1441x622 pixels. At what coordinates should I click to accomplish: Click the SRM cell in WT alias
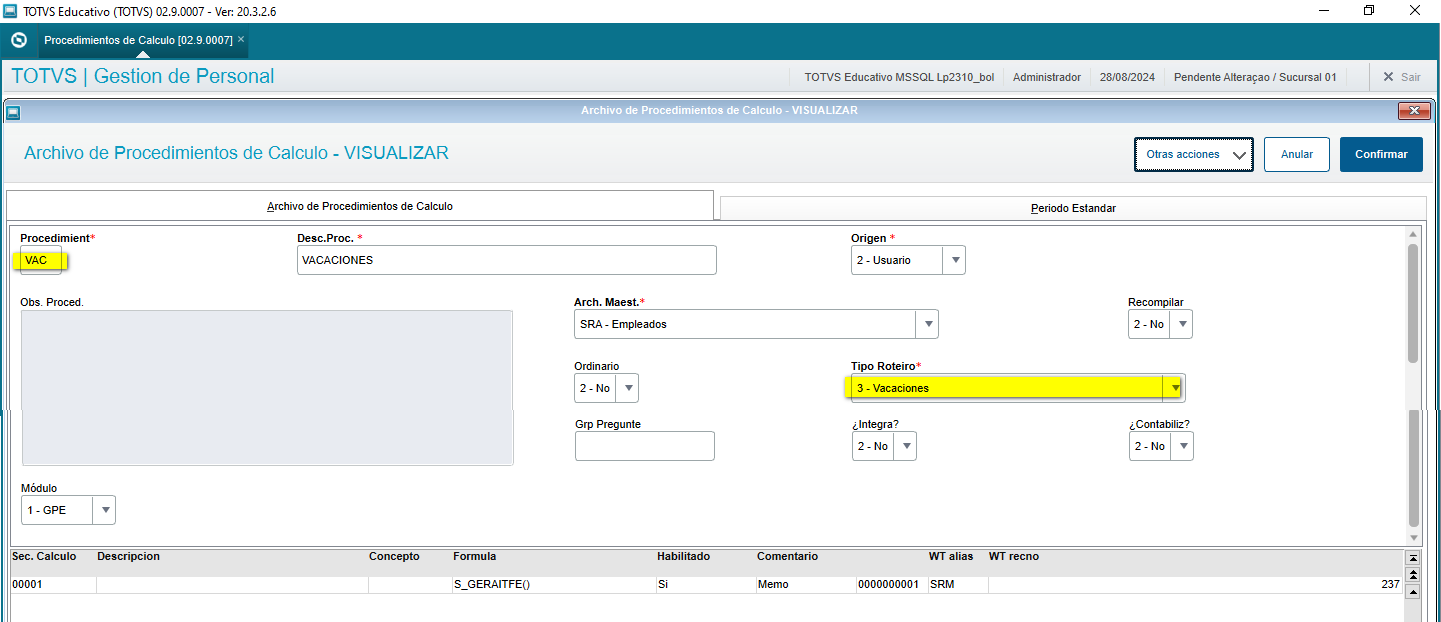[958, 585]
